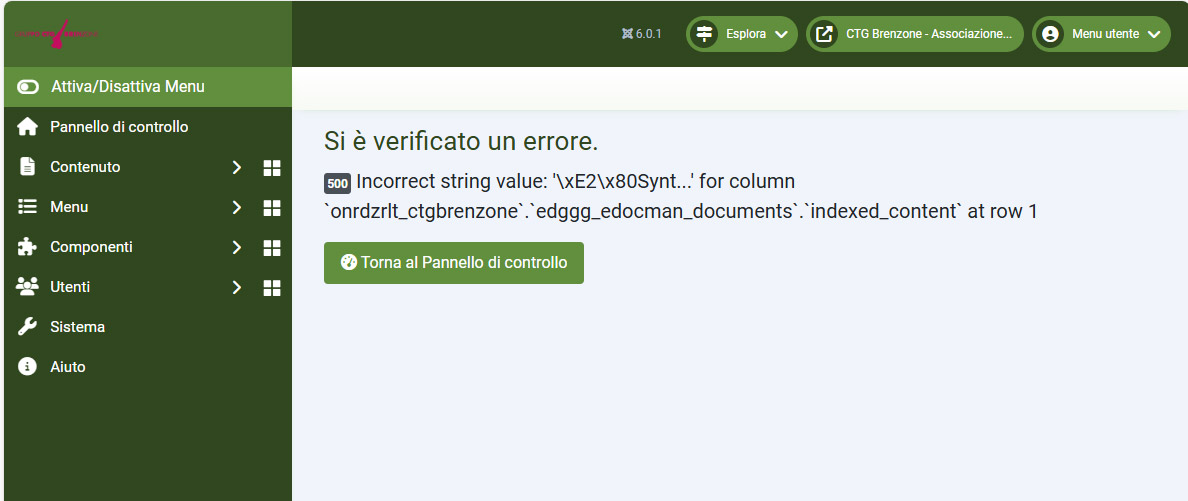Click the Sistema wrench icon
Image resolution: width=1188 pixels, height=501 pixels.
coord(28,327)
